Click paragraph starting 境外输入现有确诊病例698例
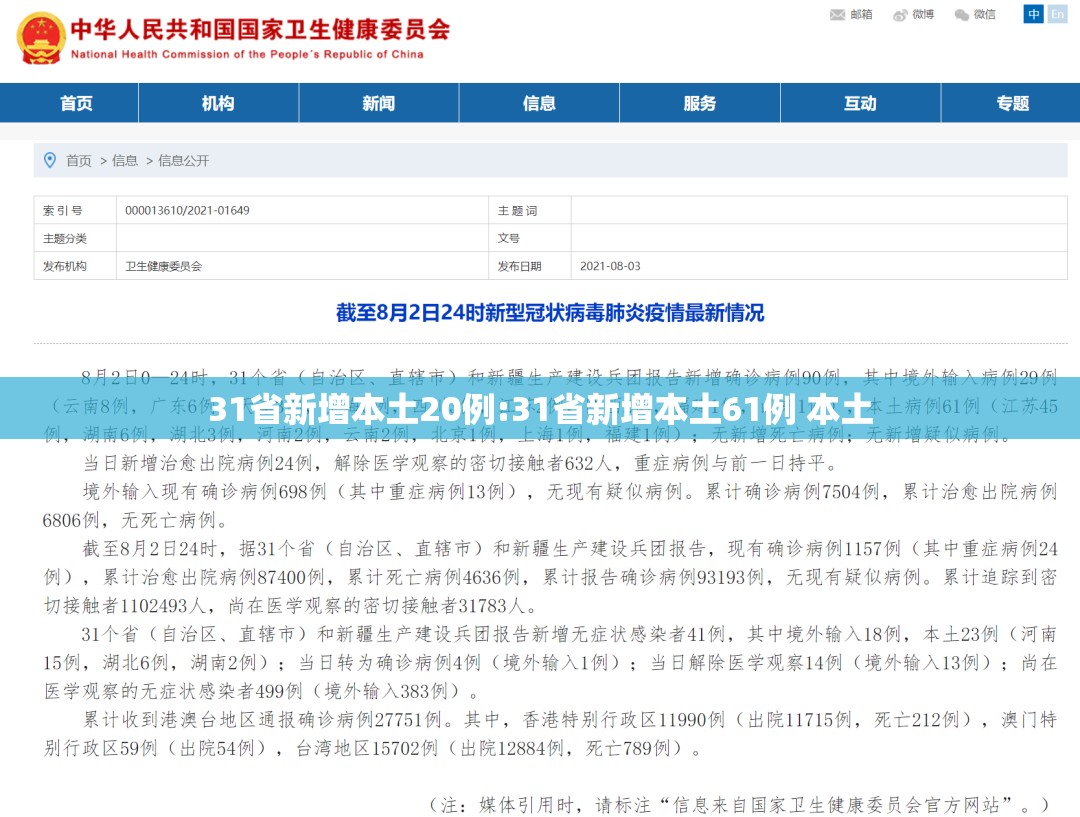The width and height of the screenshot is (1080, 817). [550, 506]
